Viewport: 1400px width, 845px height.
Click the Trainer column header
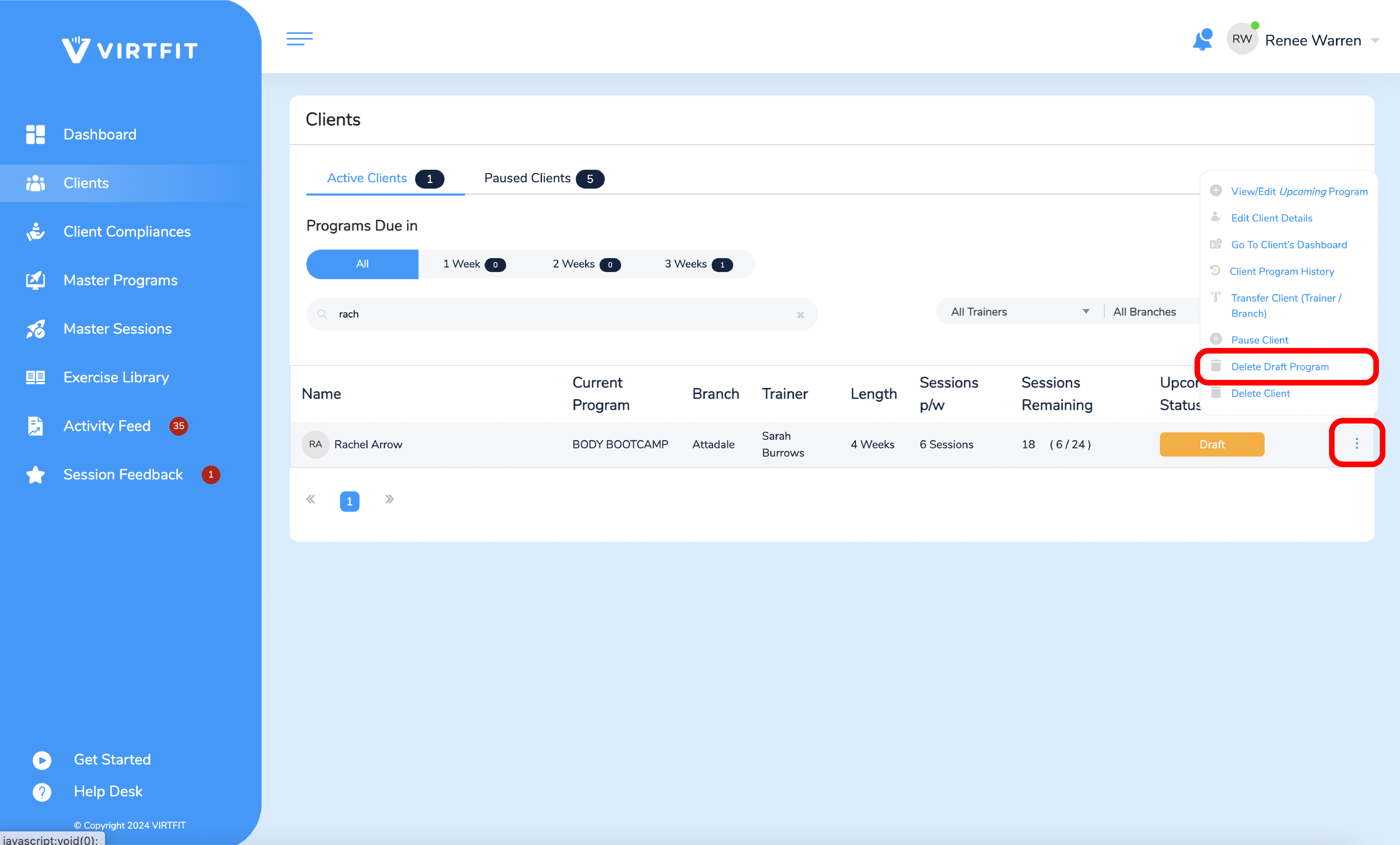[x=785, y=394]
